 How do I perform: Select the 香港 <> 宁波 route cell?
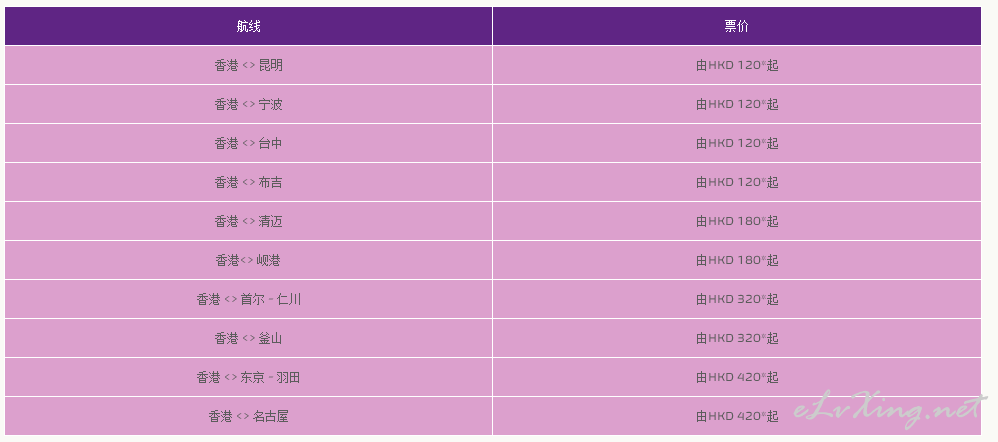tap(248, 104)
